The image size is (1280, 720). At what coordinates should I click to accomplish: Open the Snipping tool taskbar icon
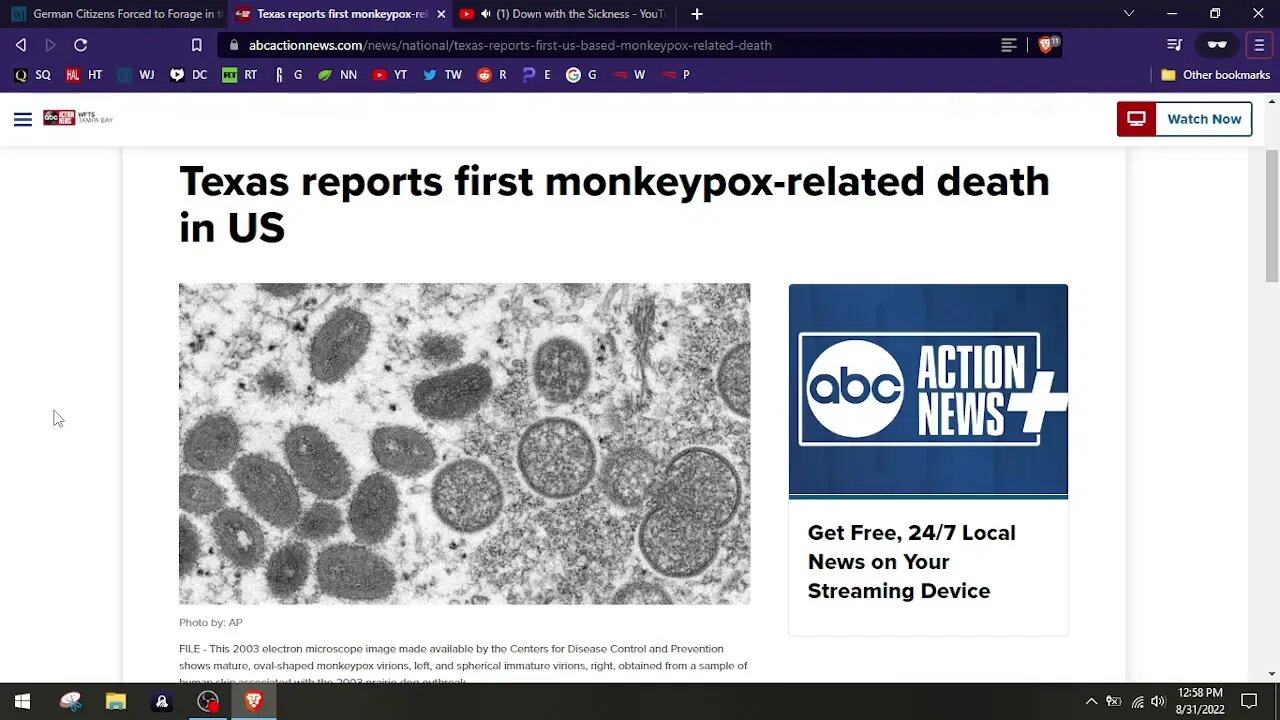[70, 701]
